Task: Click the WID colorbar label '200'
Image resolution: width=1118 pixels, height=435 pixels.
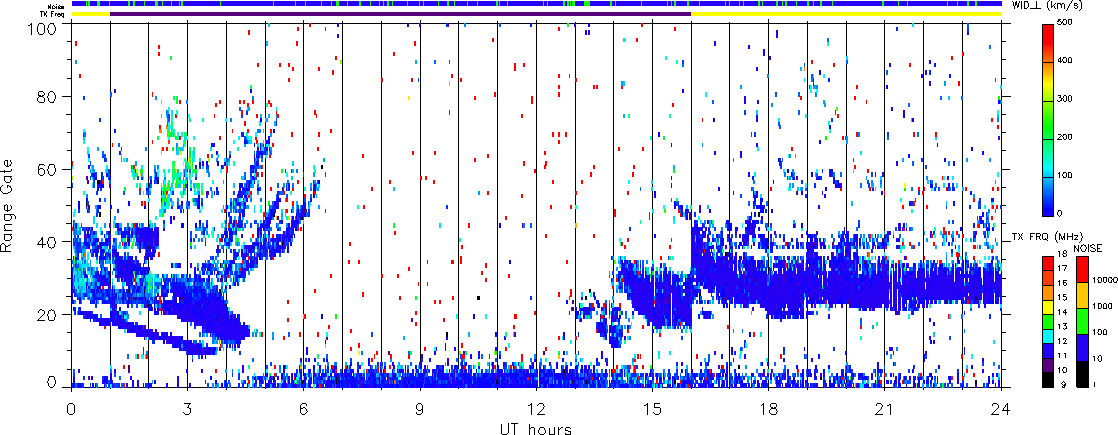Action: tap(1067, 138)
